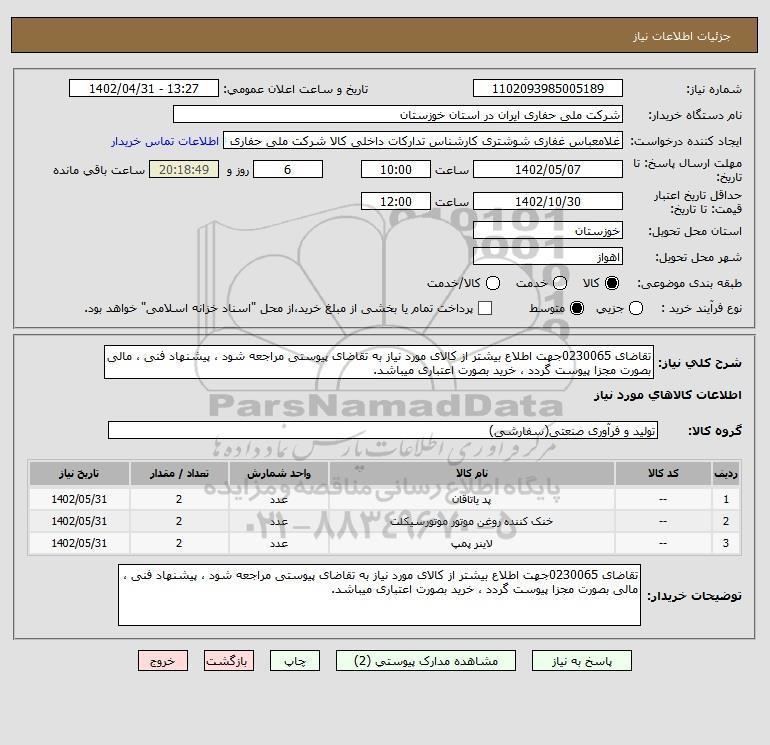Click the quantity cell of row 2
Viewport: 770px width, 745px height.
tap(179, 522)
